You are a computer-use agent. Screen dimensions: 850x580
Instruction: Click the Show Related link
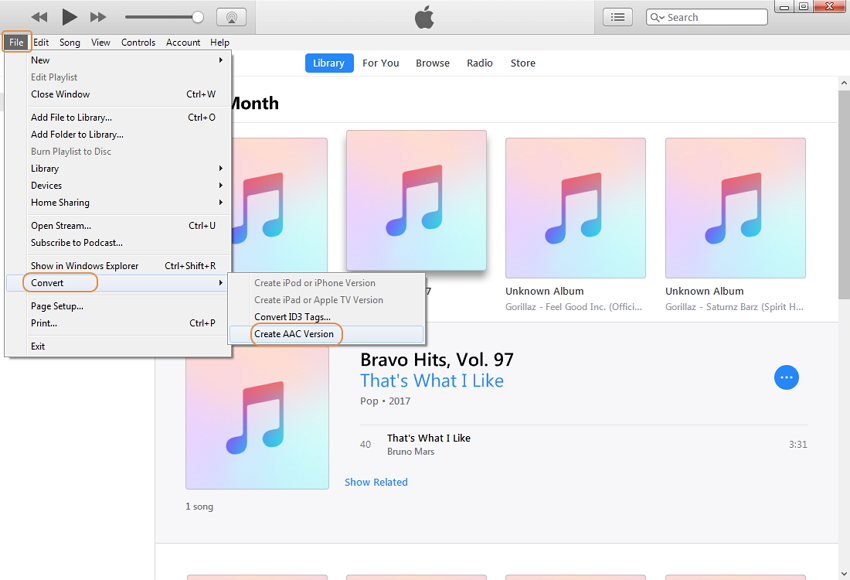[x=376, y=482]
